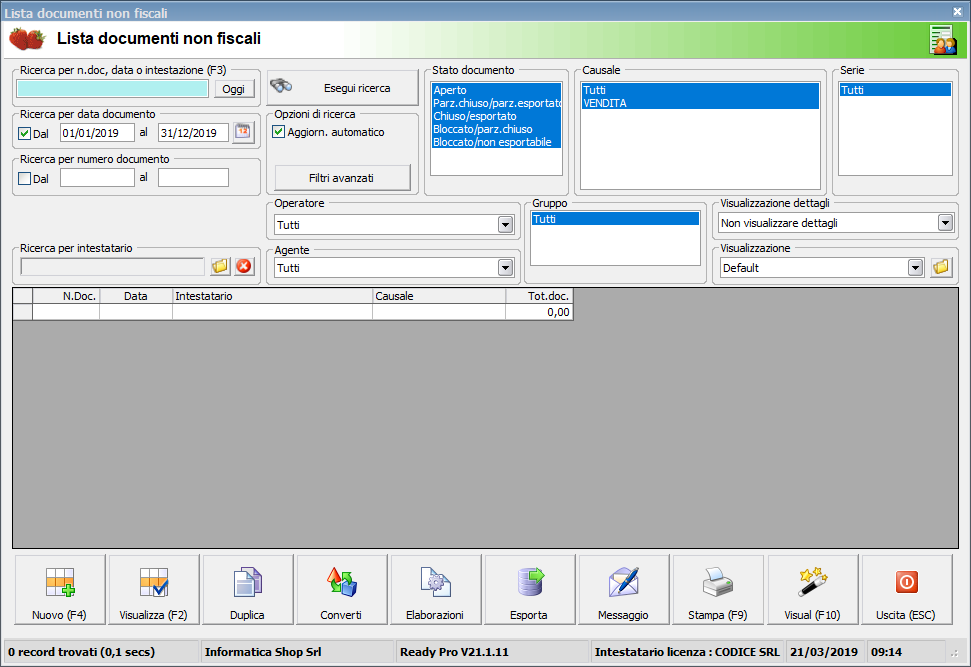Click the Ricerca per intestatario field
The image size is (971, 667).
(x=113, y=266)
